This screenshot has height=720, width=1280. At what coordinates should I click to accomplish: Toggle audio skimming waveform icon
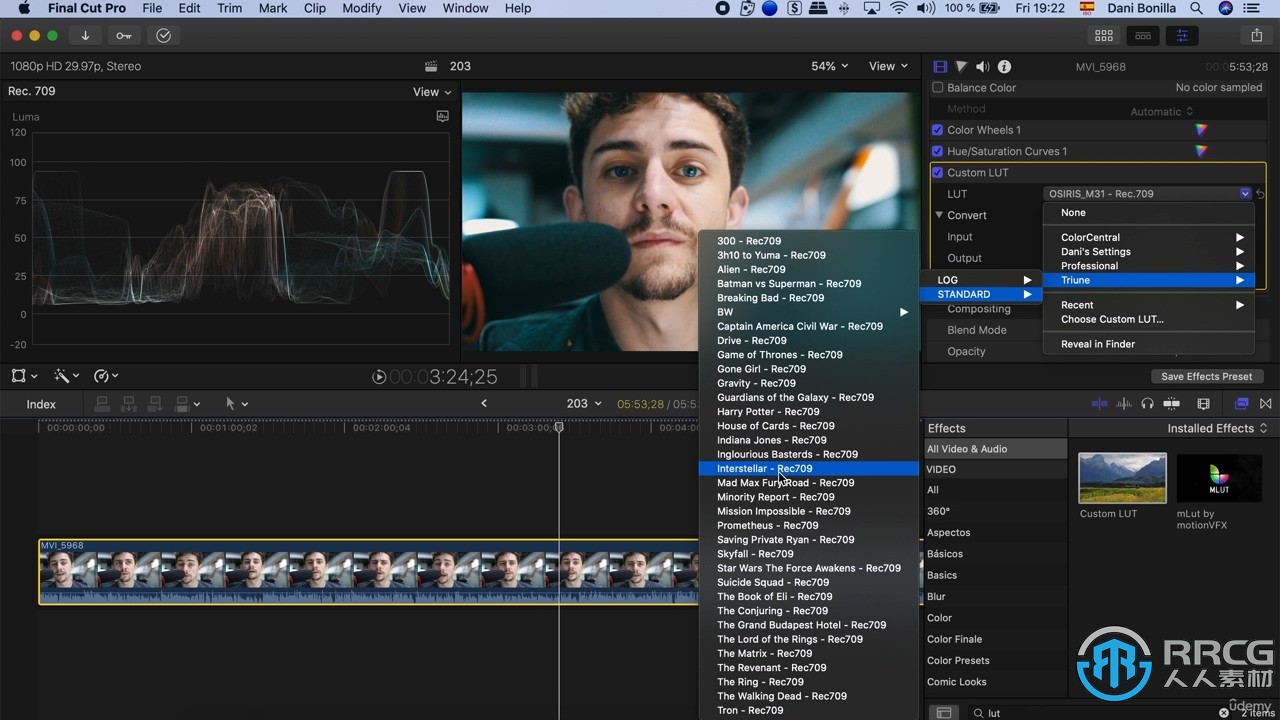tap(1125, 404)
